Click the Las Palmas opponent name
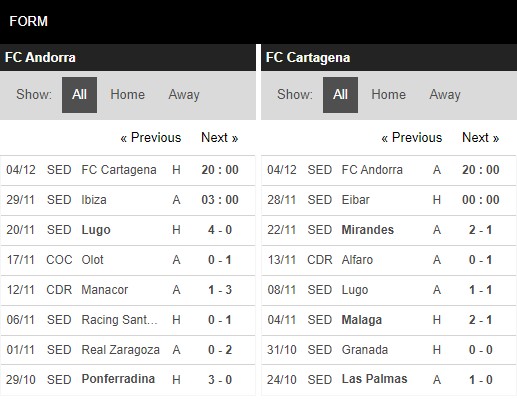The image size is (517, 402). 374,379
